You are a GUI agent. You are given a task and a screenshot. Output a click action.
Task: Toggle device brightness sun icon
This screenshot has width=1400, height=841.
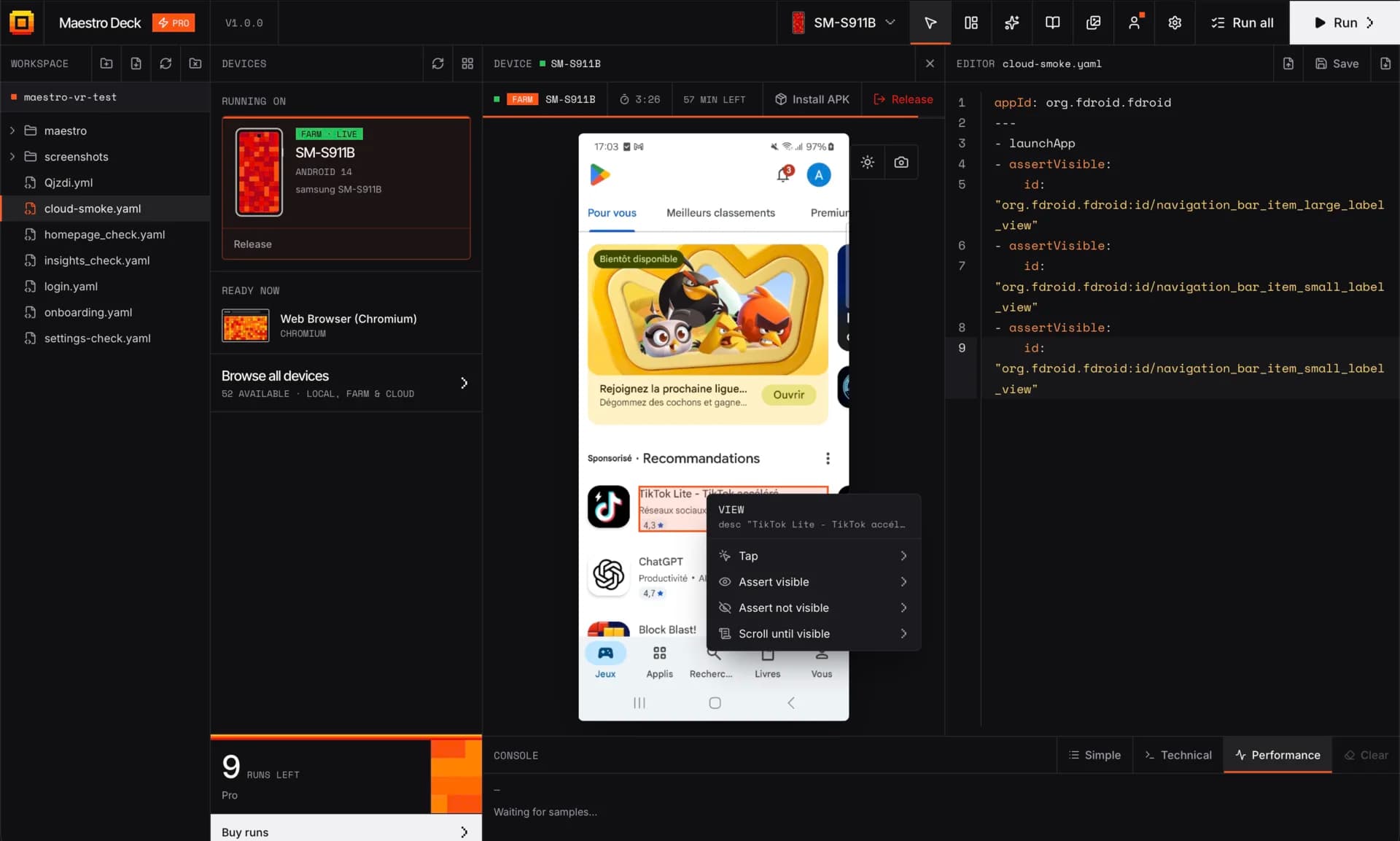tap(867, 162)
